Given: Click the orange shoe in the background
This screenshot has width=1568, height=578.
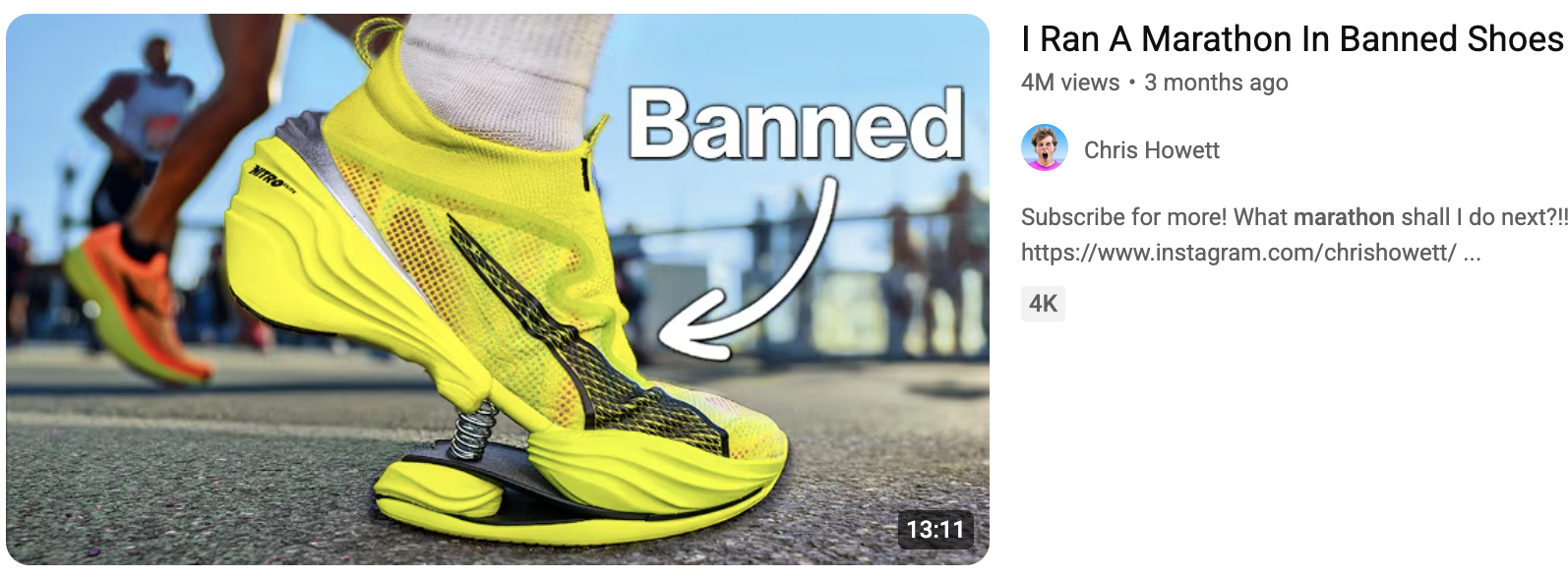Looking at the screenshot, I should point(144,303).
